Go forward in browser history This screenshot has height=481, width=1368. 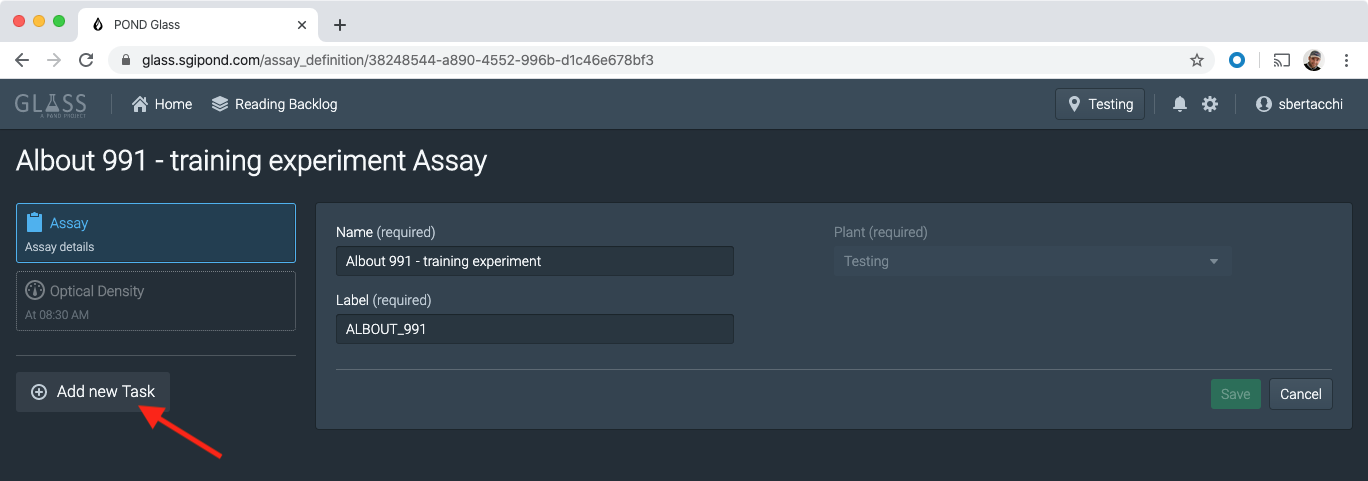point(54,60)
